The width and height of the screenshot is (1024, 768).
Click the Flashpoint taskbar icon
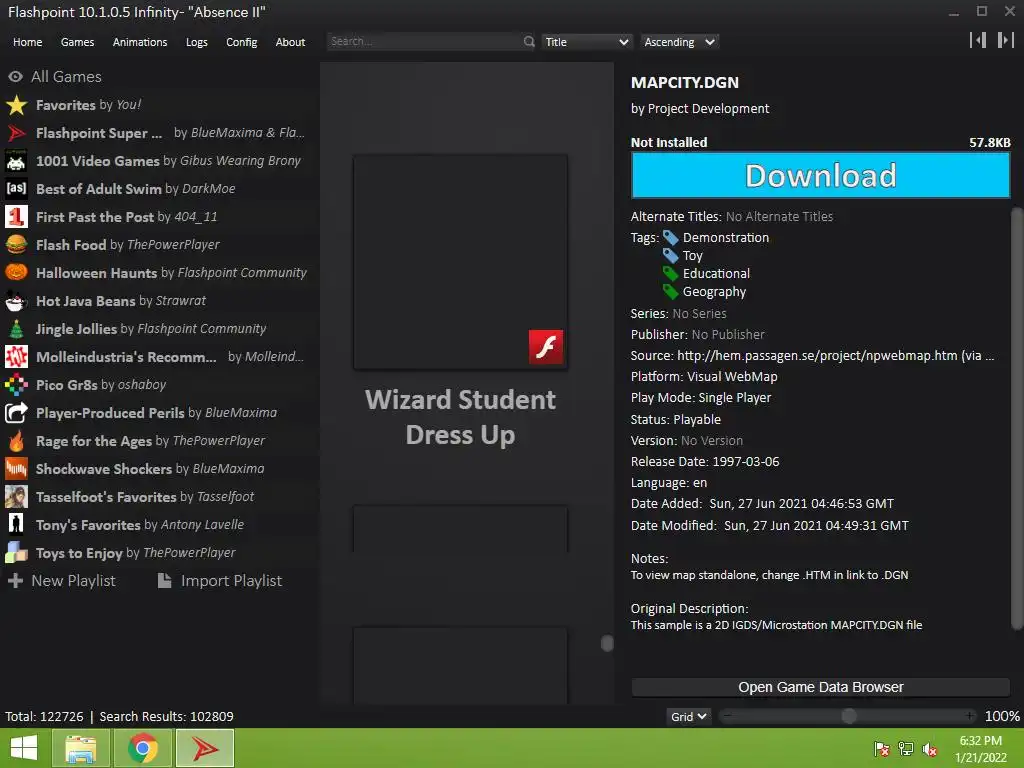point(204,748)
